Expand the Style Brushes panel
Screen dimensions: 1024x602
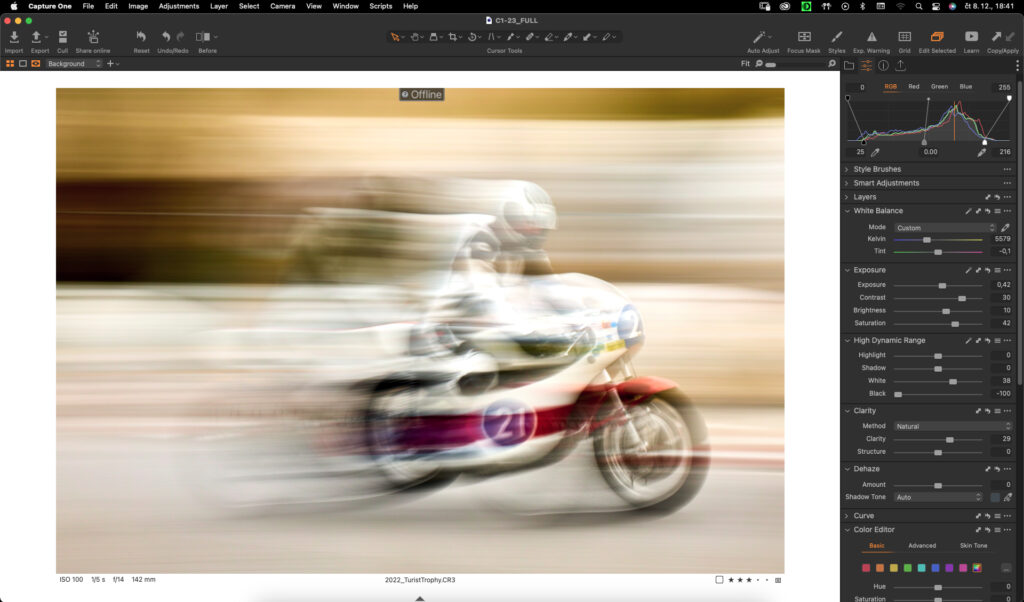pyautogui.click(x=877, y=169)
